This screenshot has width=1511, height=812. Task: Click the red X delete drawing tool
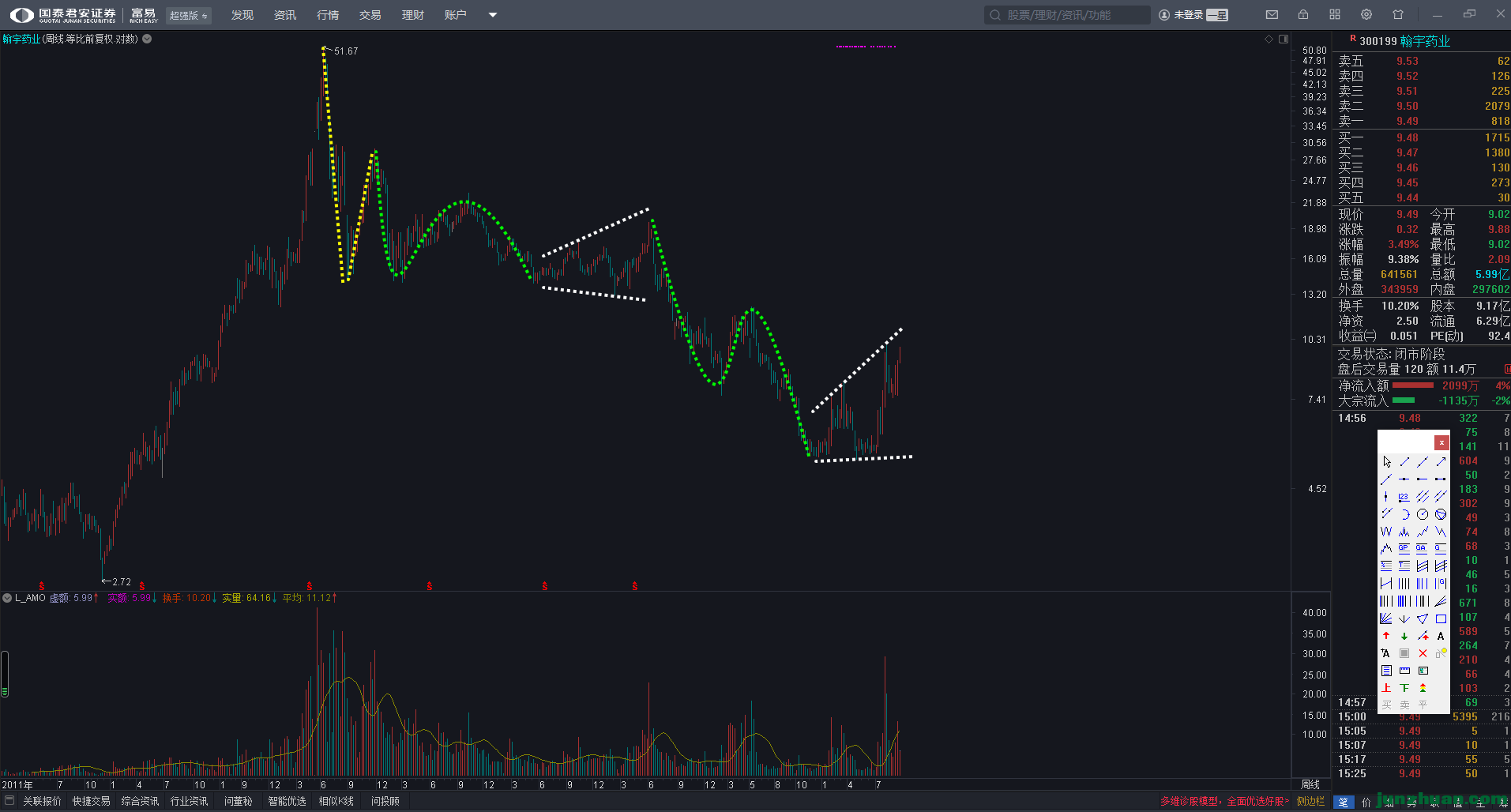pos(1423,653)
